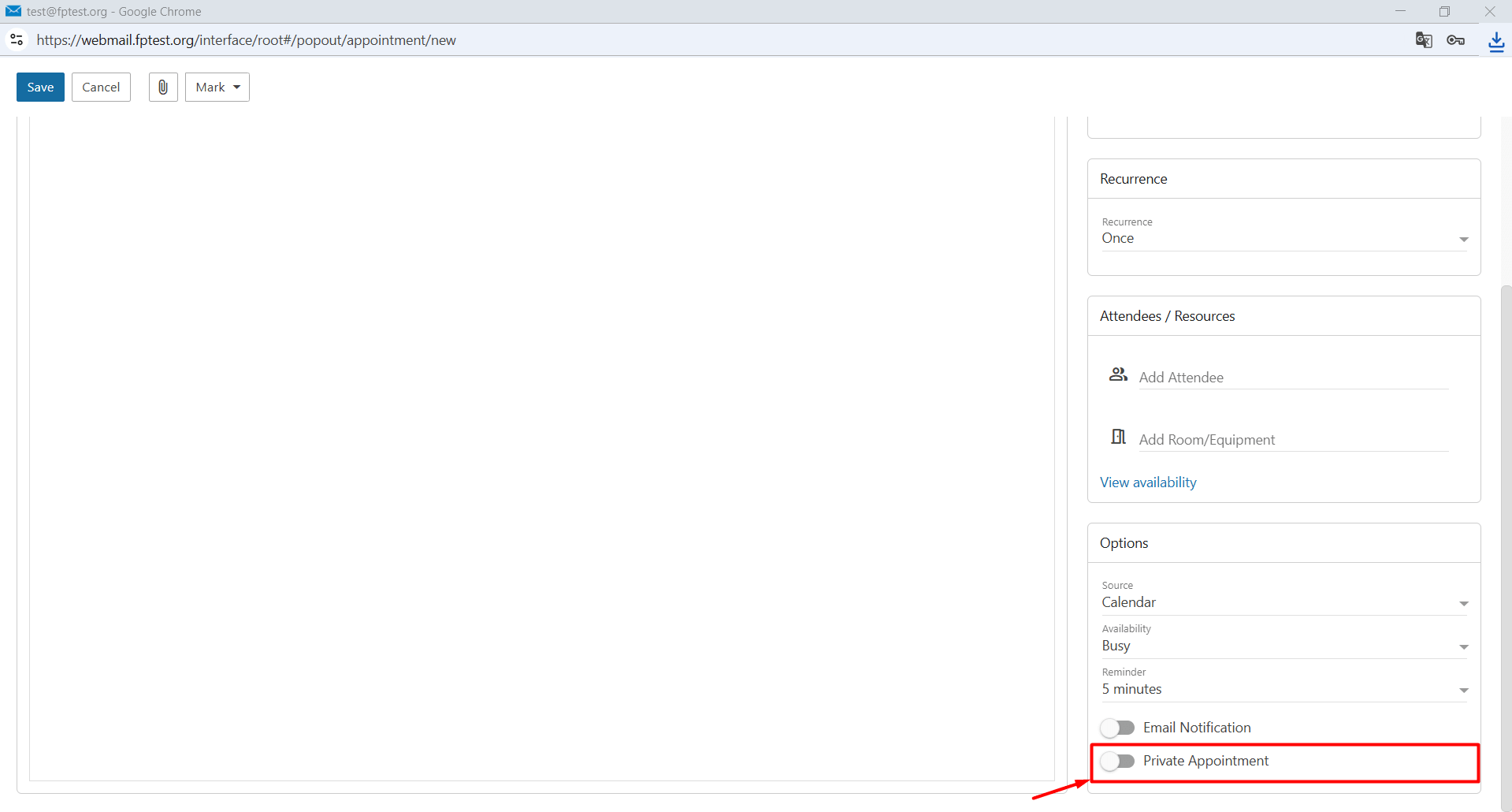
Task: Open the View availability link
Action: point(1148,482)
